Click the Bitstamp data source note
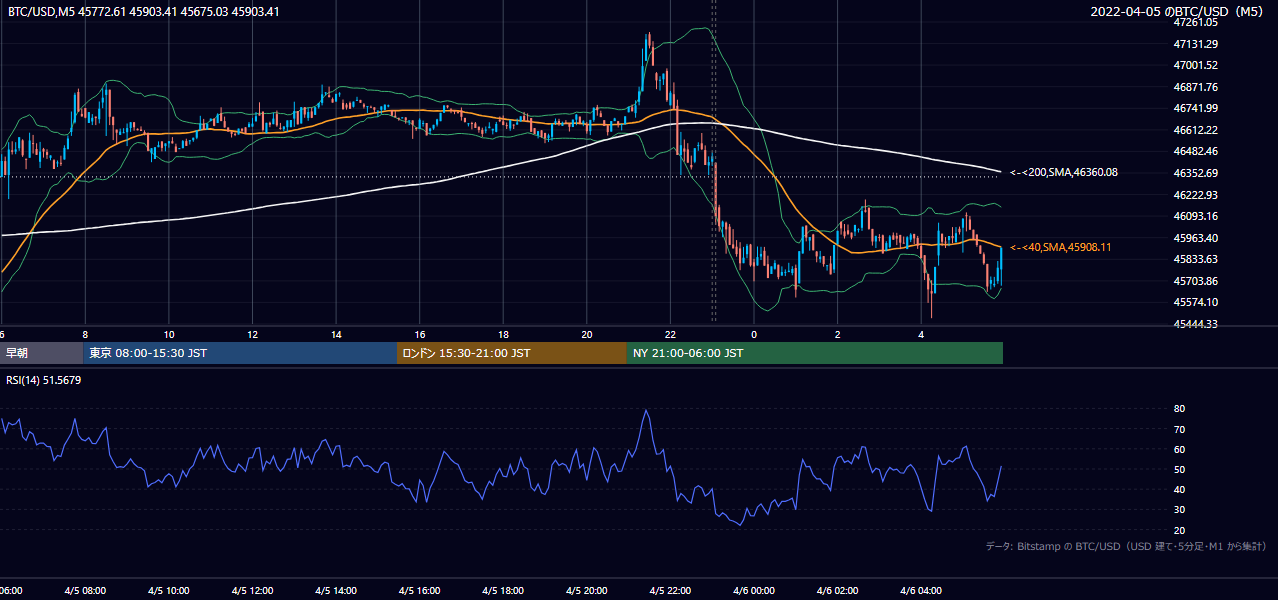 click(1127, 547)
